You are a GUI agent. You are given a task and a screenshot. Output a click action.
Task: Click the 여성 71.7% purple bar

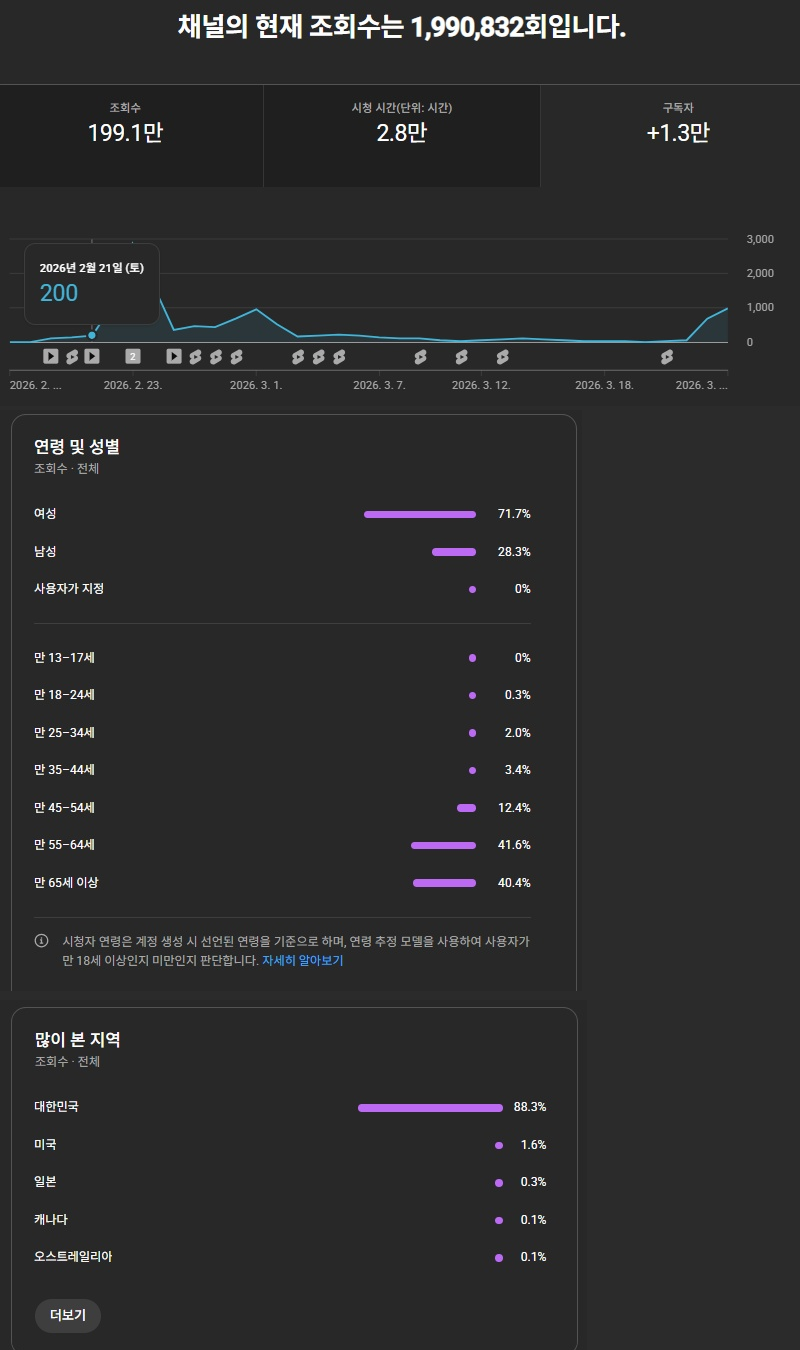click(420, 514)
